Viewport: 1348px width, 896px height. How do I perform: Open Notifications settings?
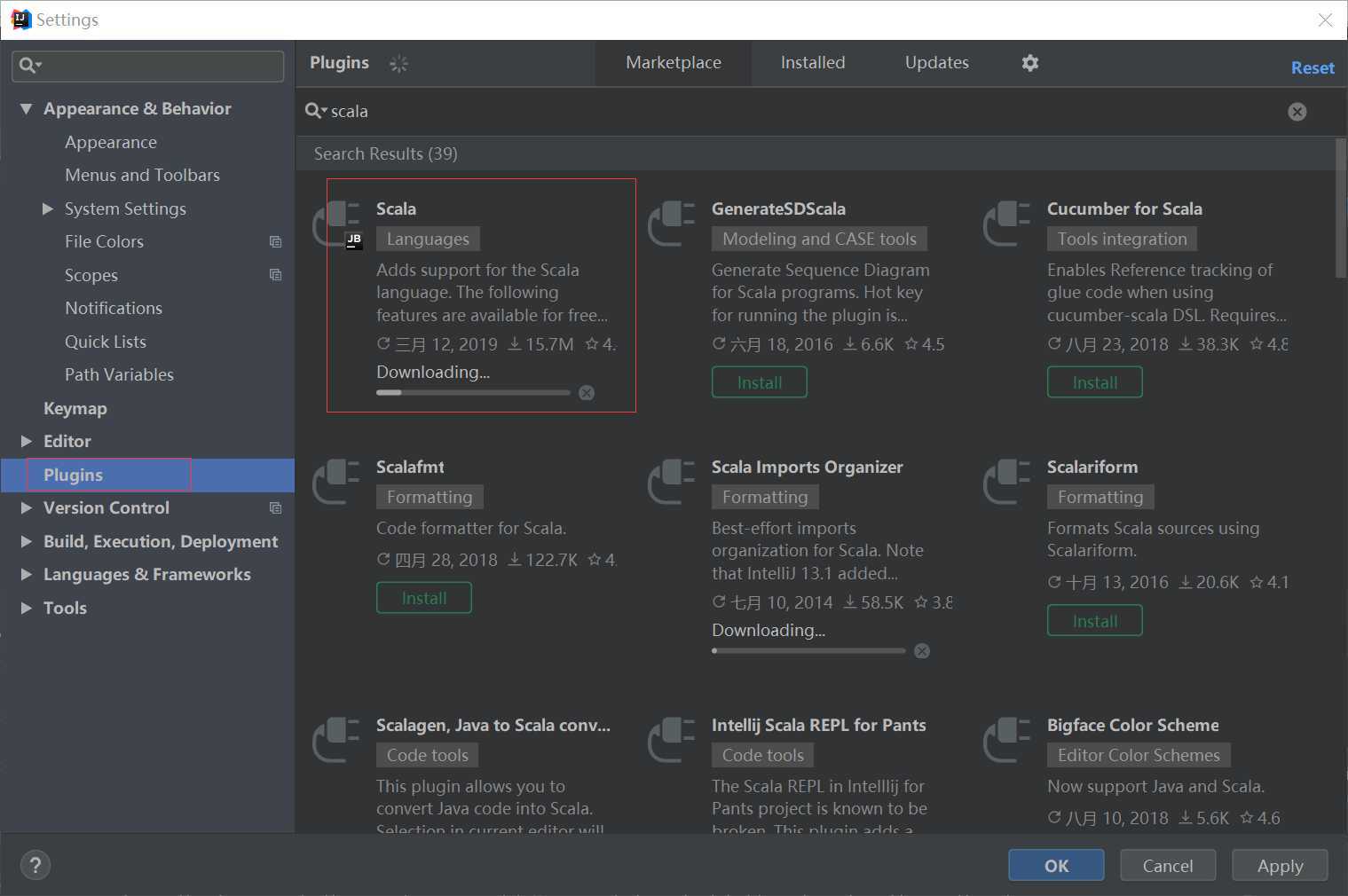pyautogui.click(x=114, y=308)
